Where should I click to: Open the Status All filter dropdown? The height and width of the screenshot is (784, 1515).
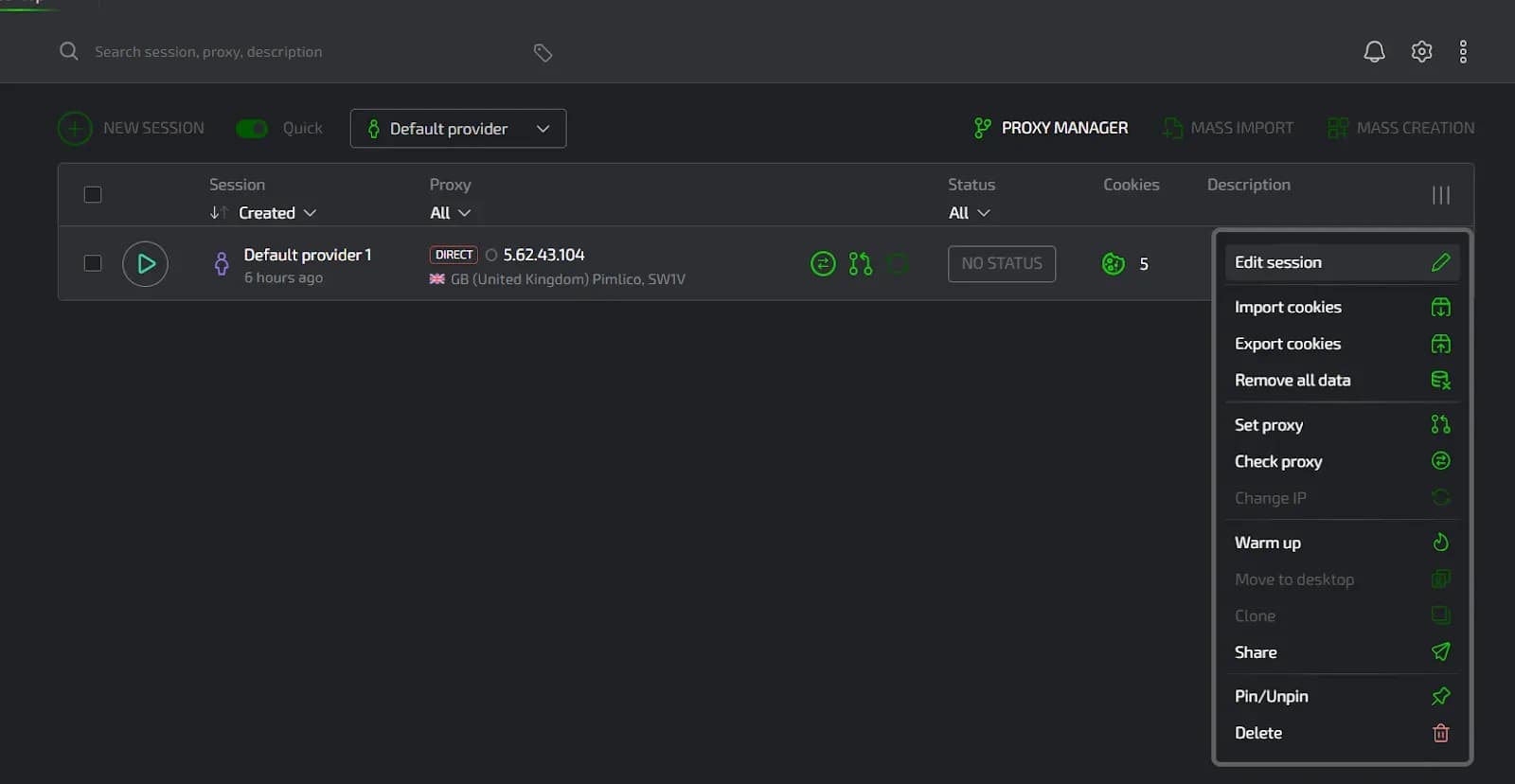pyautogui.click(x=969, y=213)
